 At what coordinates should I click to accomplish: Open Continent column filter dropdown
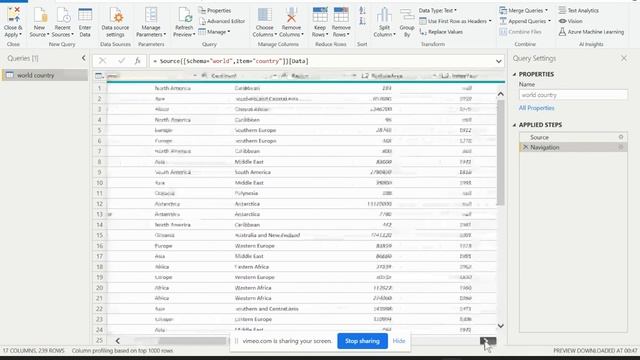pyautogui.click(x=274, y=76)
